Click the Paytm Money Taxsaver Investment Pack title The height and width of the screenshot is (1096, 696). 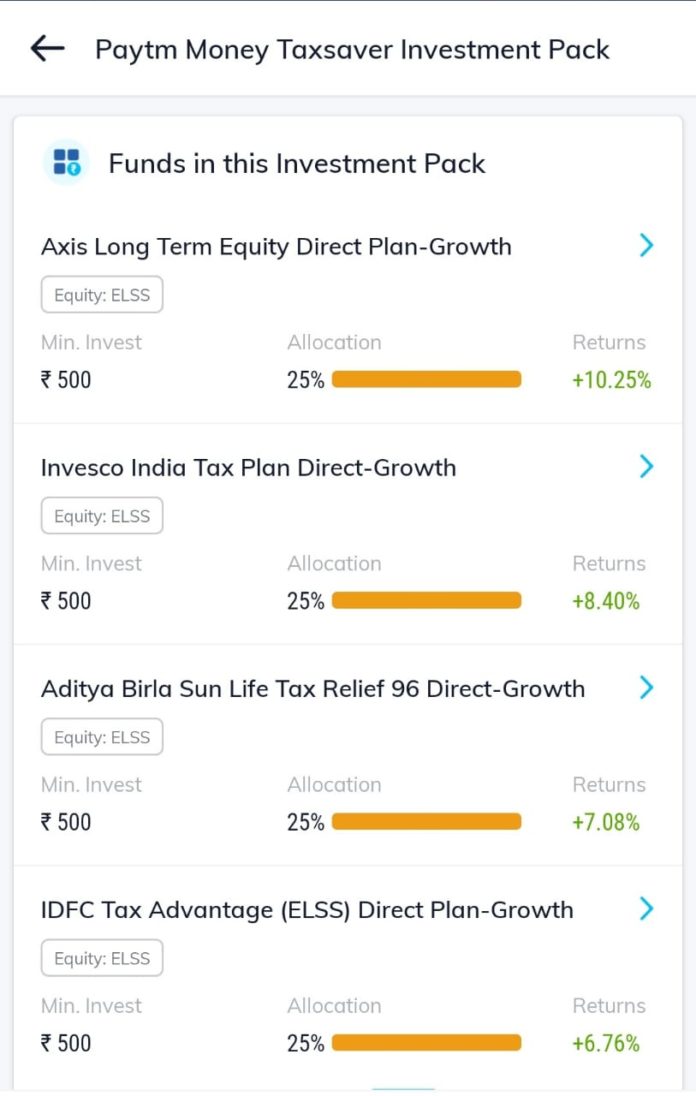click(352, 49)
